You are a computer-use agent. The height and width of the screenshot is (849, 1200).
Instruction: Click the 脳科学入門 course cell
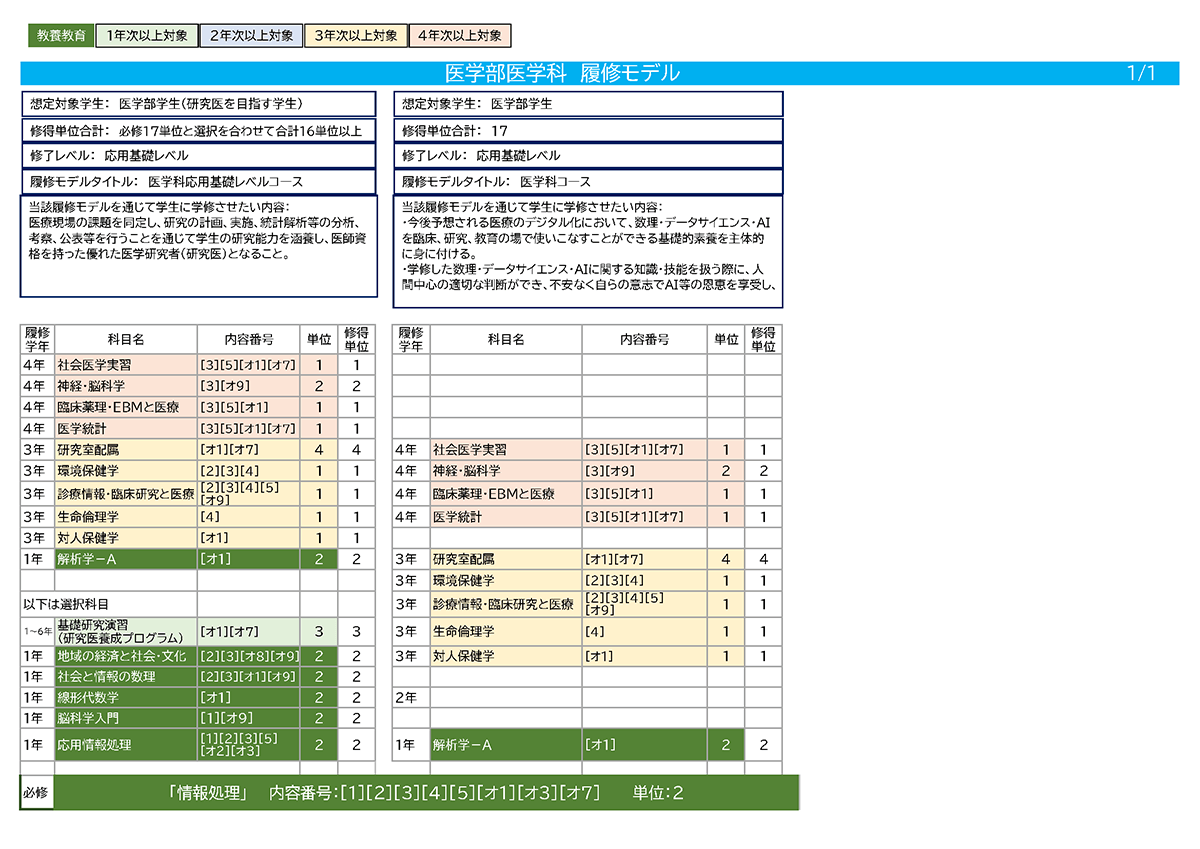[x=126, y=719]
